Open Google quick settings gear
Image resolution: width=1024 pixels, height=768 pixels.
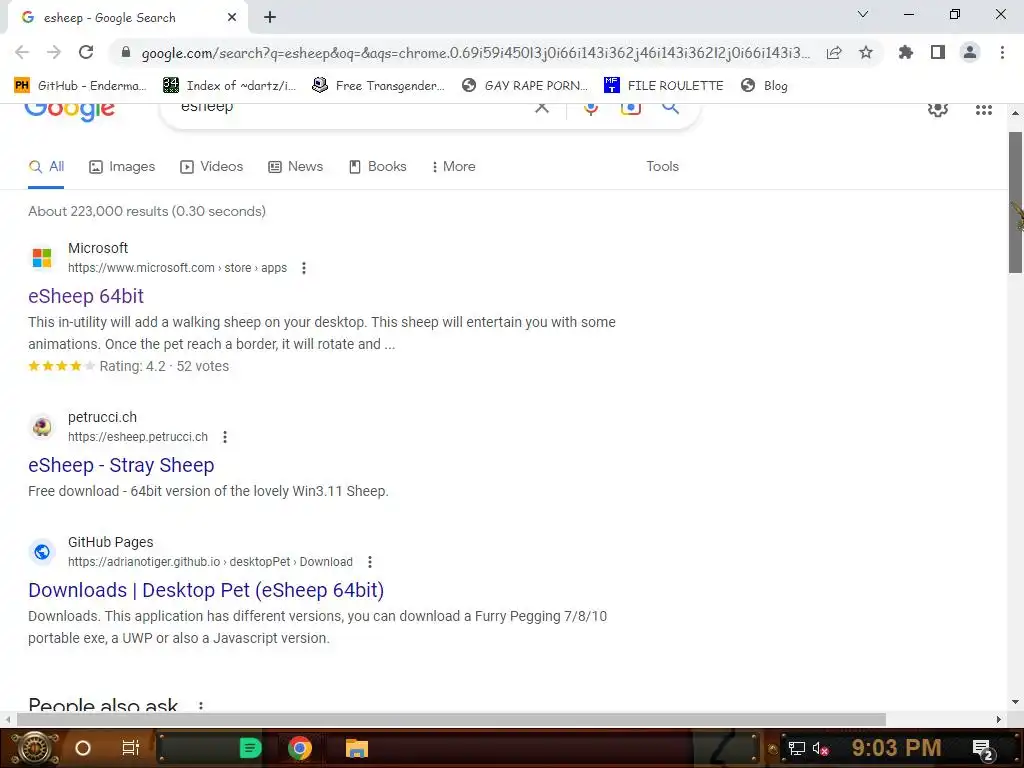pyautogui.click(x=938, y=110)
